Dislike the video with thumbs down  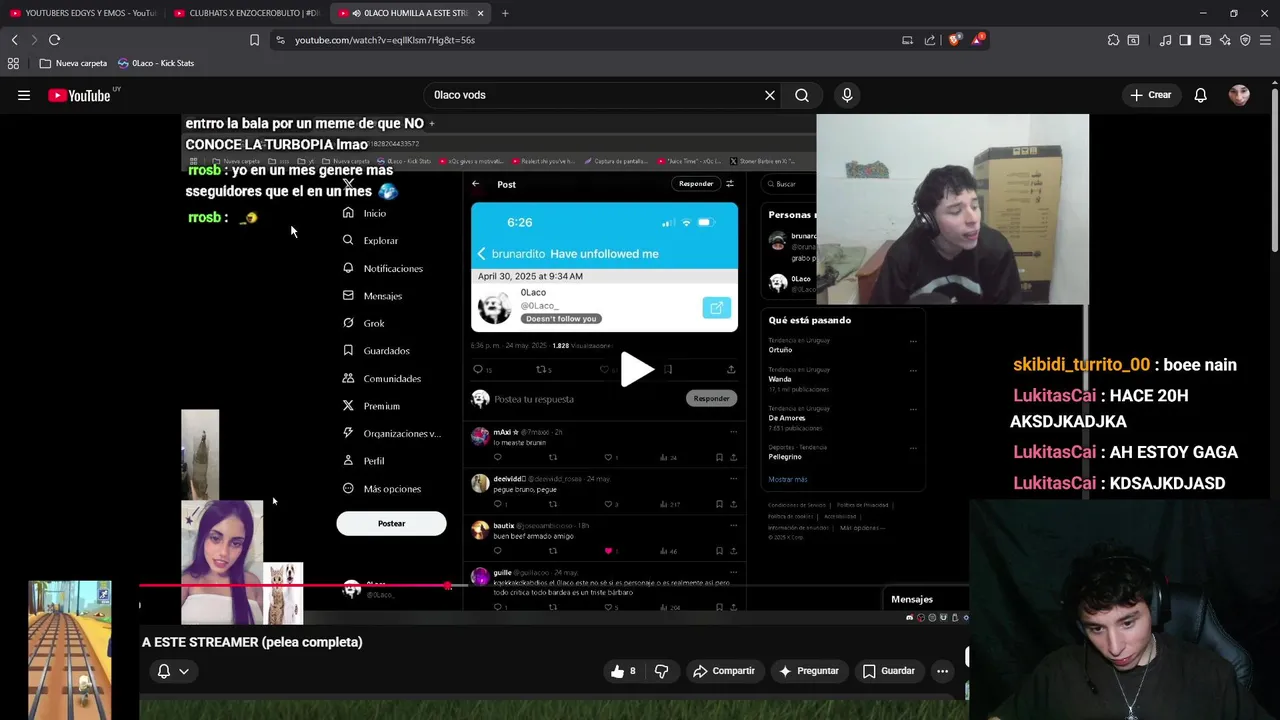[661, 671]
